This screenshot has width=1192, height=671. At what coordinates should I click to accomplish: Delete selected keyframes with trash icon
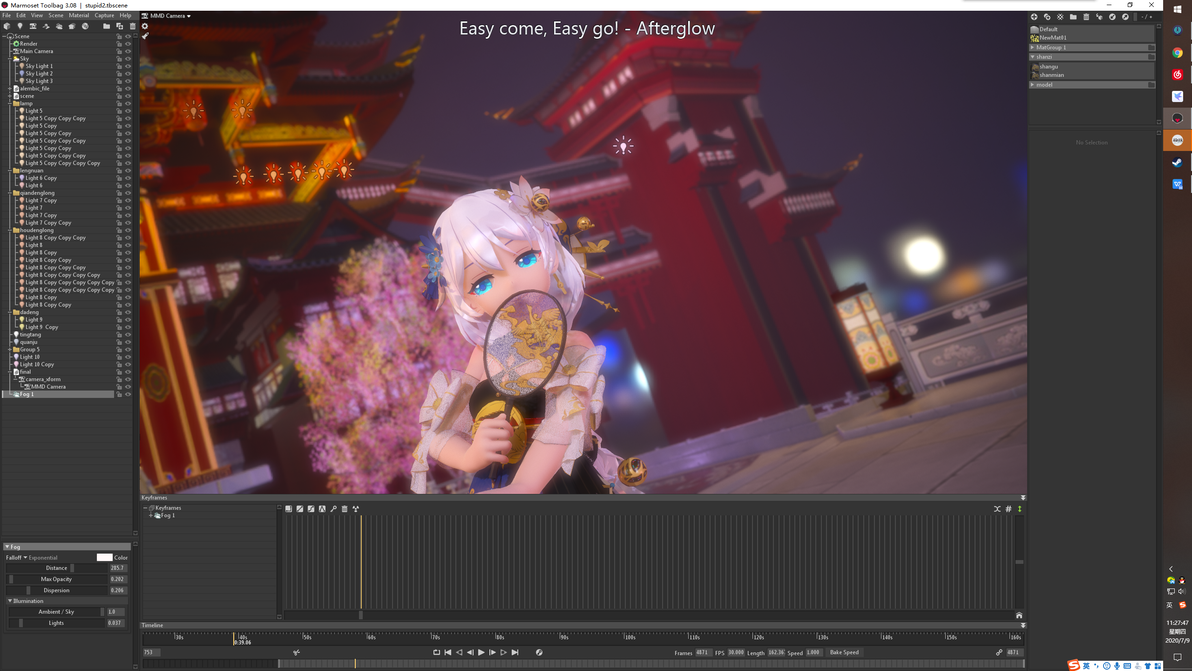tap(344, 508)
